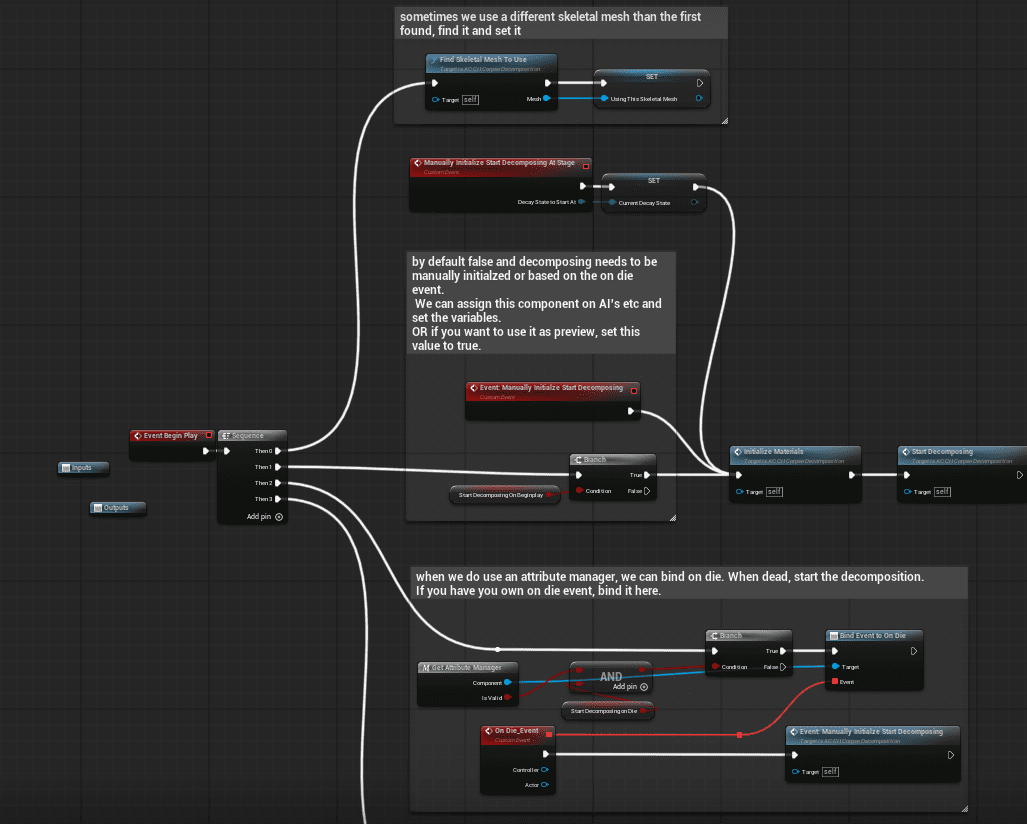1027x824 pixels.
Task: Select the Start Decomposing function node title
Action: click(942, 452)
